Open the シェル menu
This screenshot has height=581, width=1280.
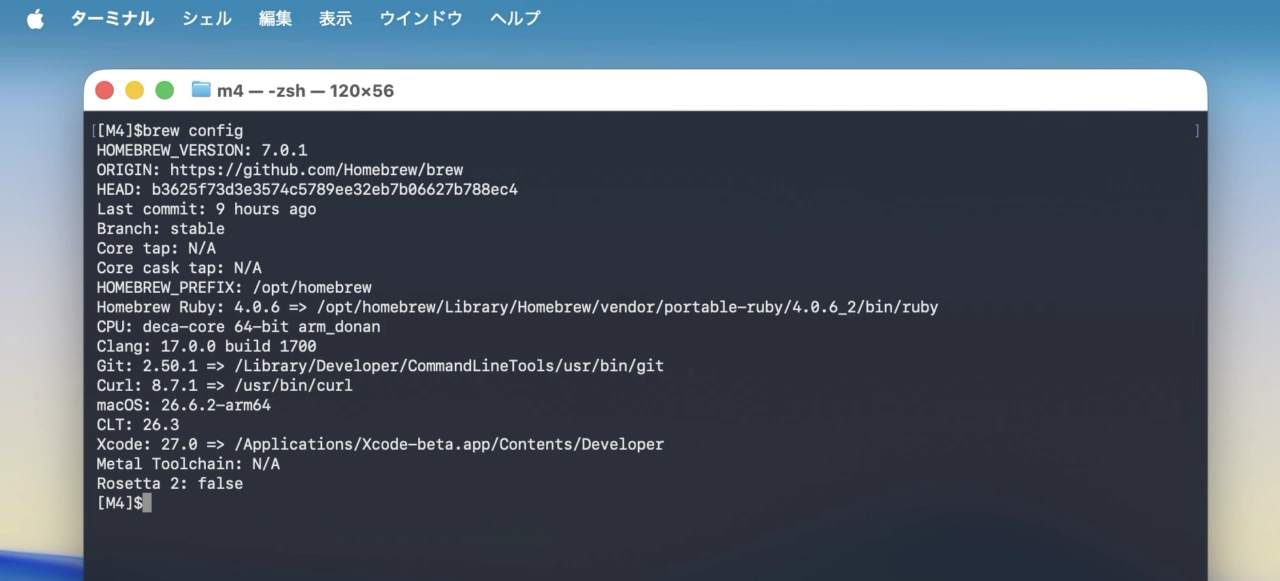(x=206, y=18)
